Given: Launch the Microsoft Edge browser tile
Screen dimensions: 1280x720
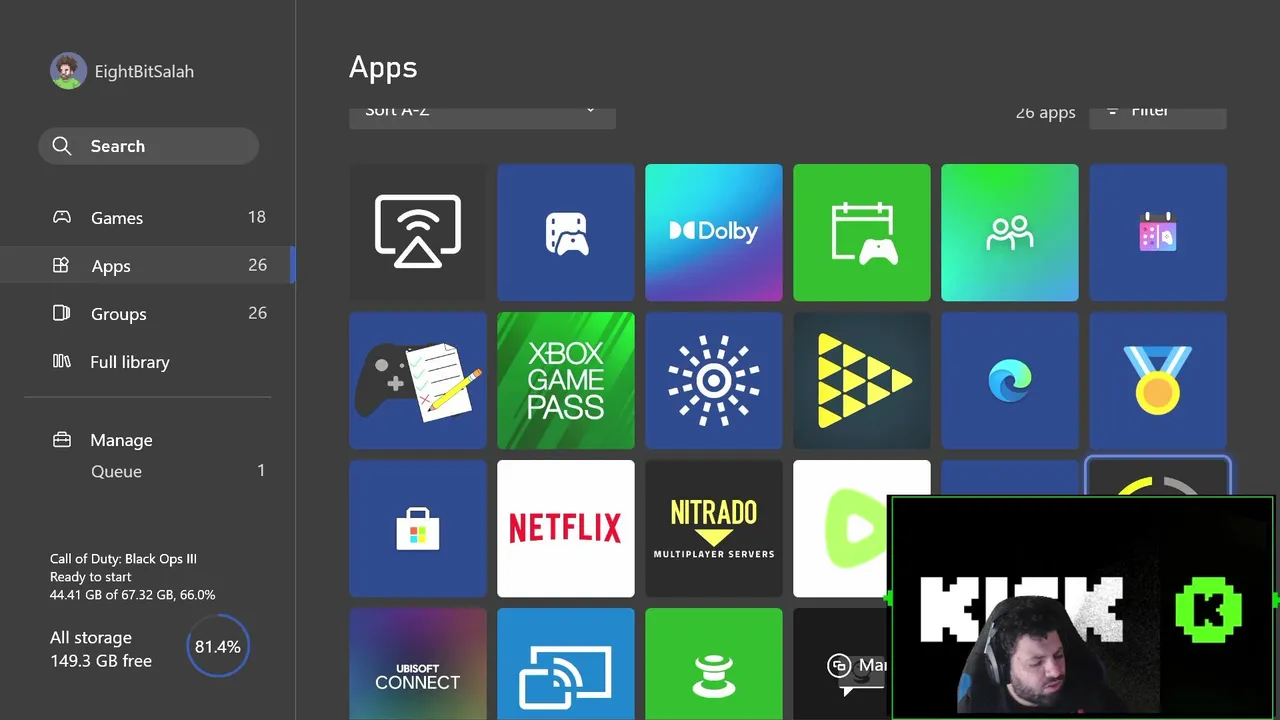Looking at the screenshot, I should coord(1010,380).
